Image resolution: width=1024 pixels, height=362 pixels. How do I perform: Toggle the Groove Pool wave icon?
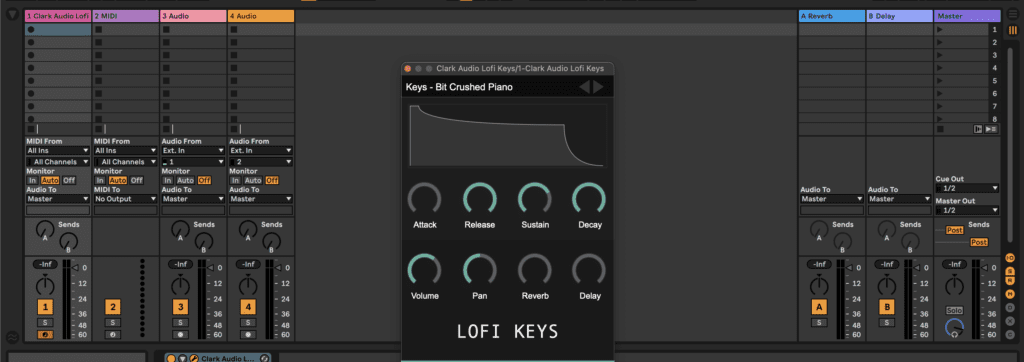pyautogui.click(x=12, y=337)
